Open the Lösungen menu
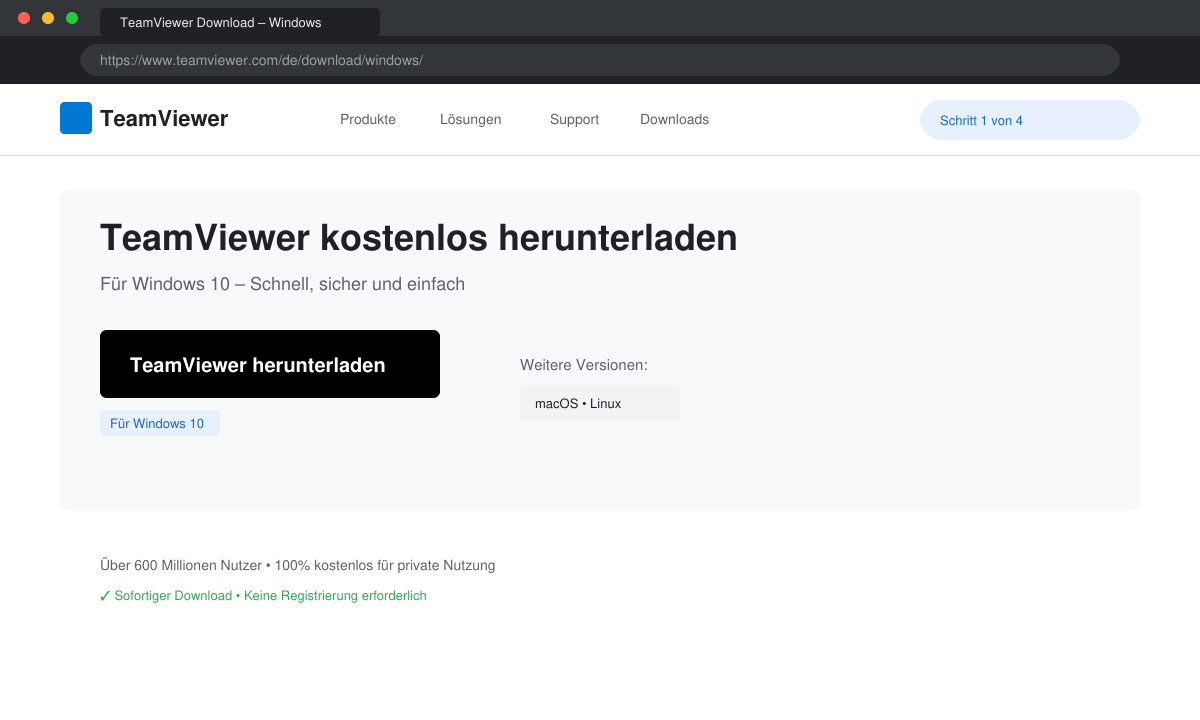The height and width of the screenshot is (720, 1200). click(x=471, y=119)
